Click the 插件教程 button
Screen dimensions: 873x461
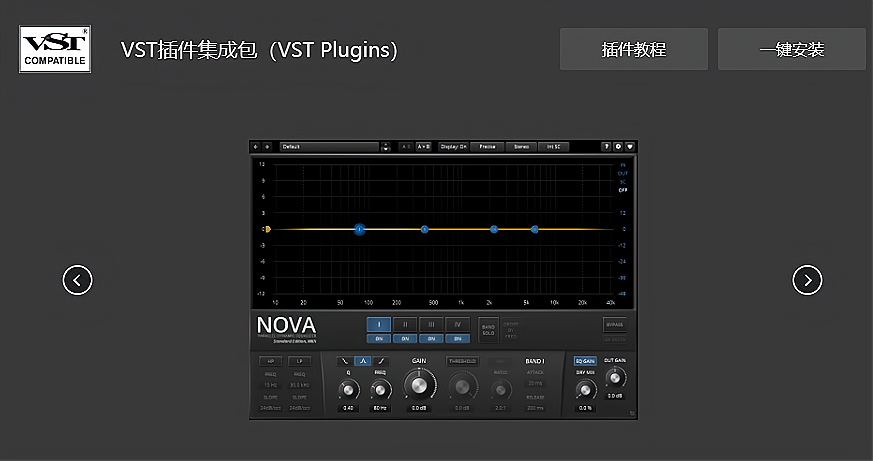coord(633,49)
